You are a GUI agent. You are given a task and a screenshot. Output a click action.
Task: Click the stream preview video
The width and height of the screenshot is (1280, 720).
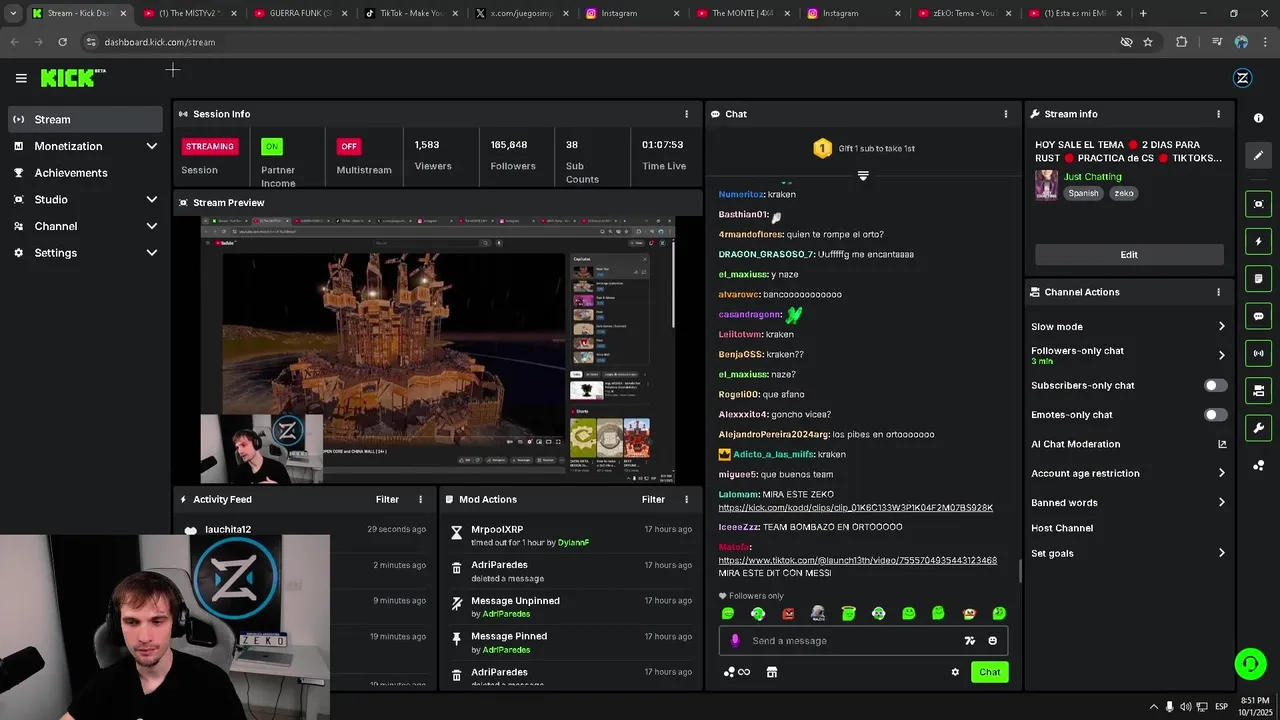point(438,350)
